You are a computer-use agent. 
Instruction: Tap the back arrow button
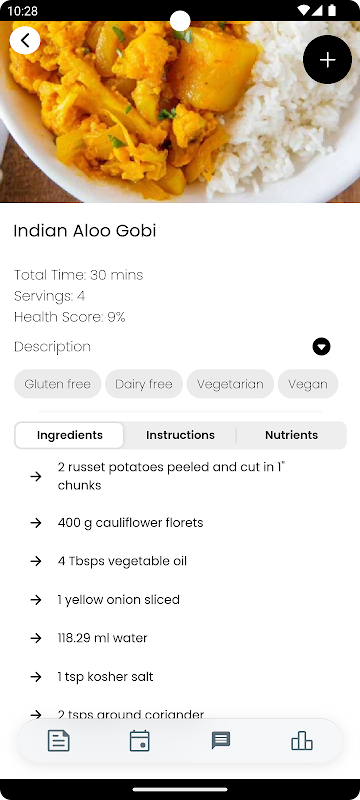(x=25, y=40)
